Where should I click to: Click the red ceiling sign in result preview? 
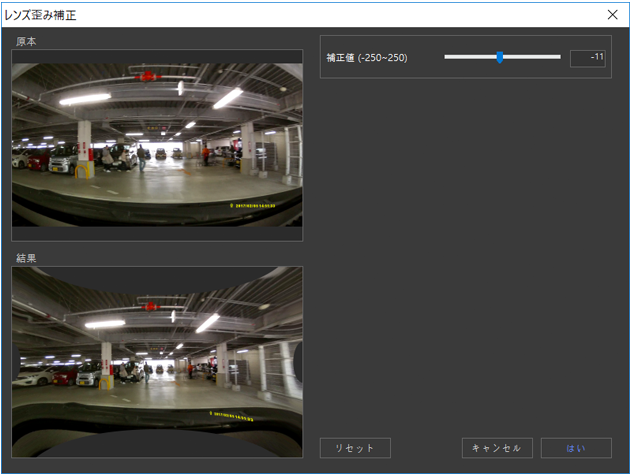tap(149, 301)
